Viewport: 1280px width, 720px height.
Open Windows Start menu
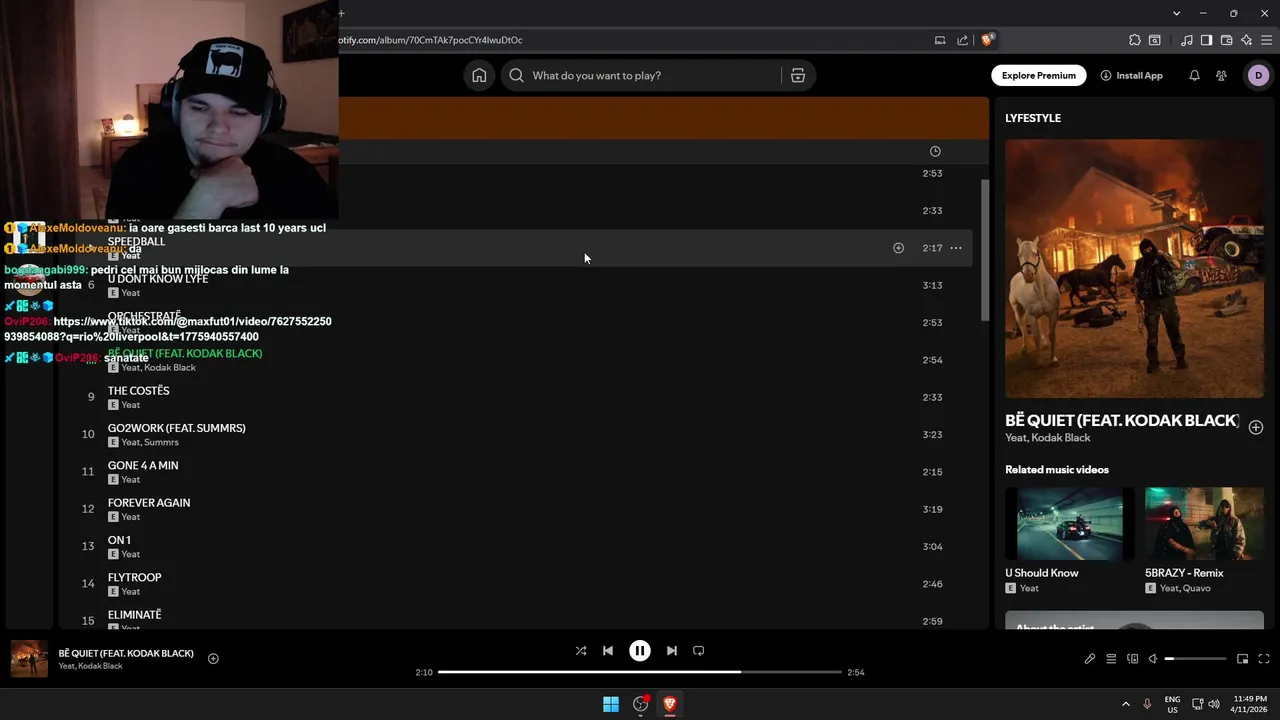pos(611,704)
